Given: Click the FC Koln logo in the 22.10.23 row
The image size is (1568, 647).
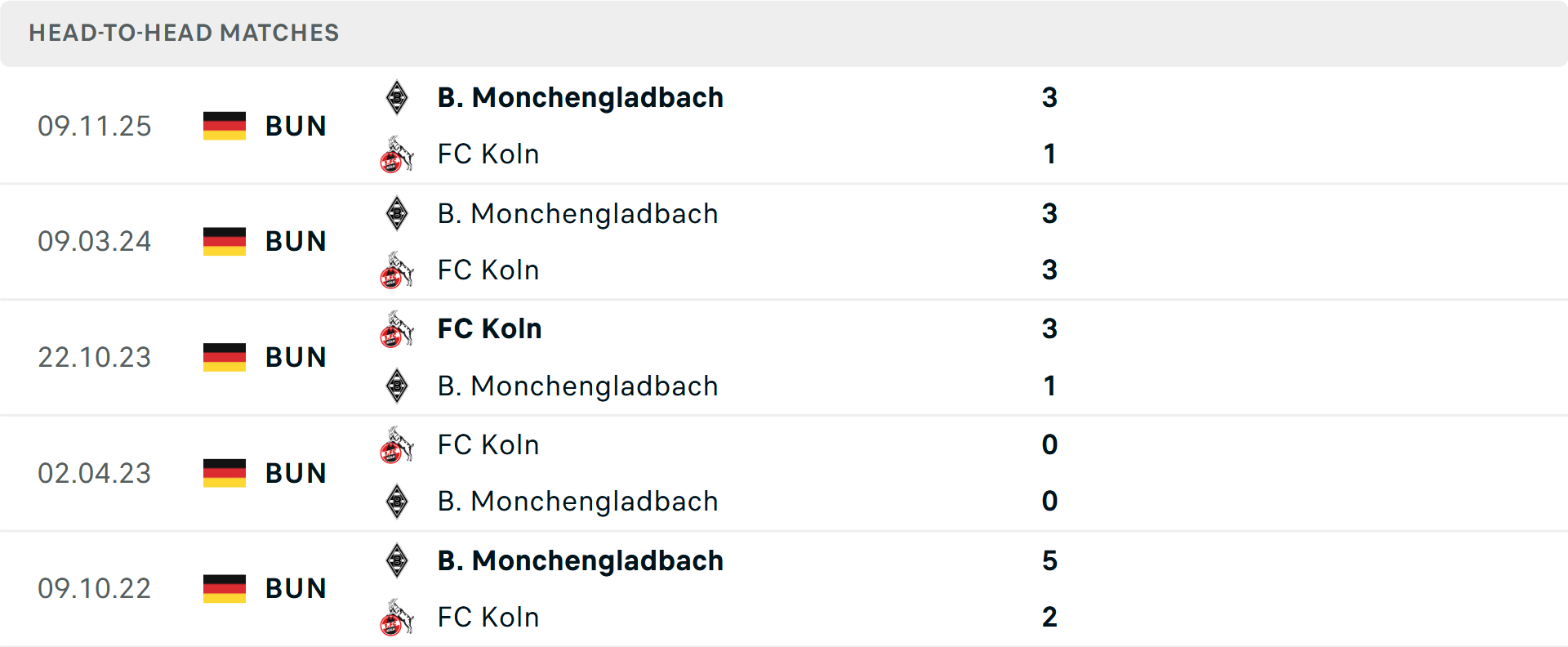Looking at the screenshot, I should tap(397, 329).
